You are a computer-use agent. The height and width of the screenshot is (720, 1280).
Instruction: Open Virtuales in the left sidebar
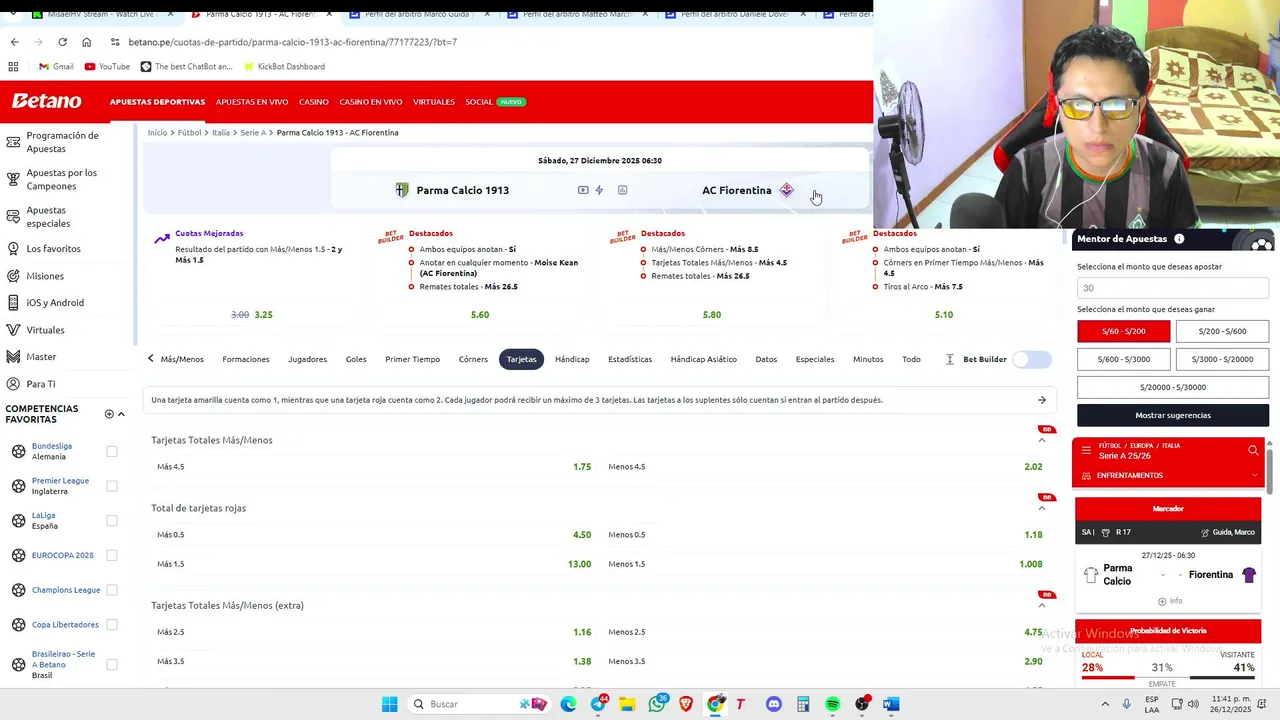pyautogui.click(x=45, y=330)
